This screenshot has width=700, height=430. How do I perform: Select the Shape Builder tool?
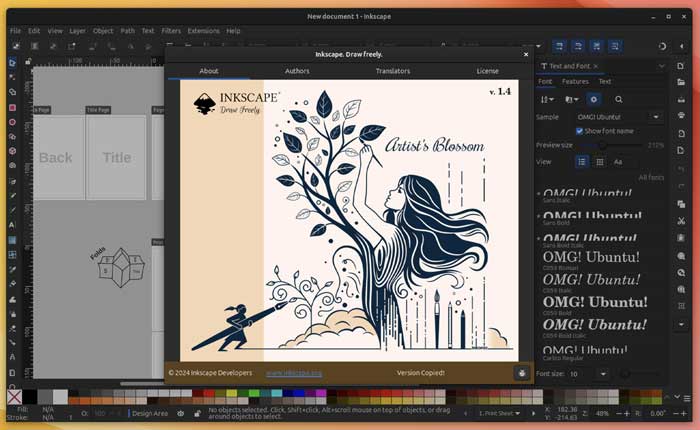coord(12,92)
